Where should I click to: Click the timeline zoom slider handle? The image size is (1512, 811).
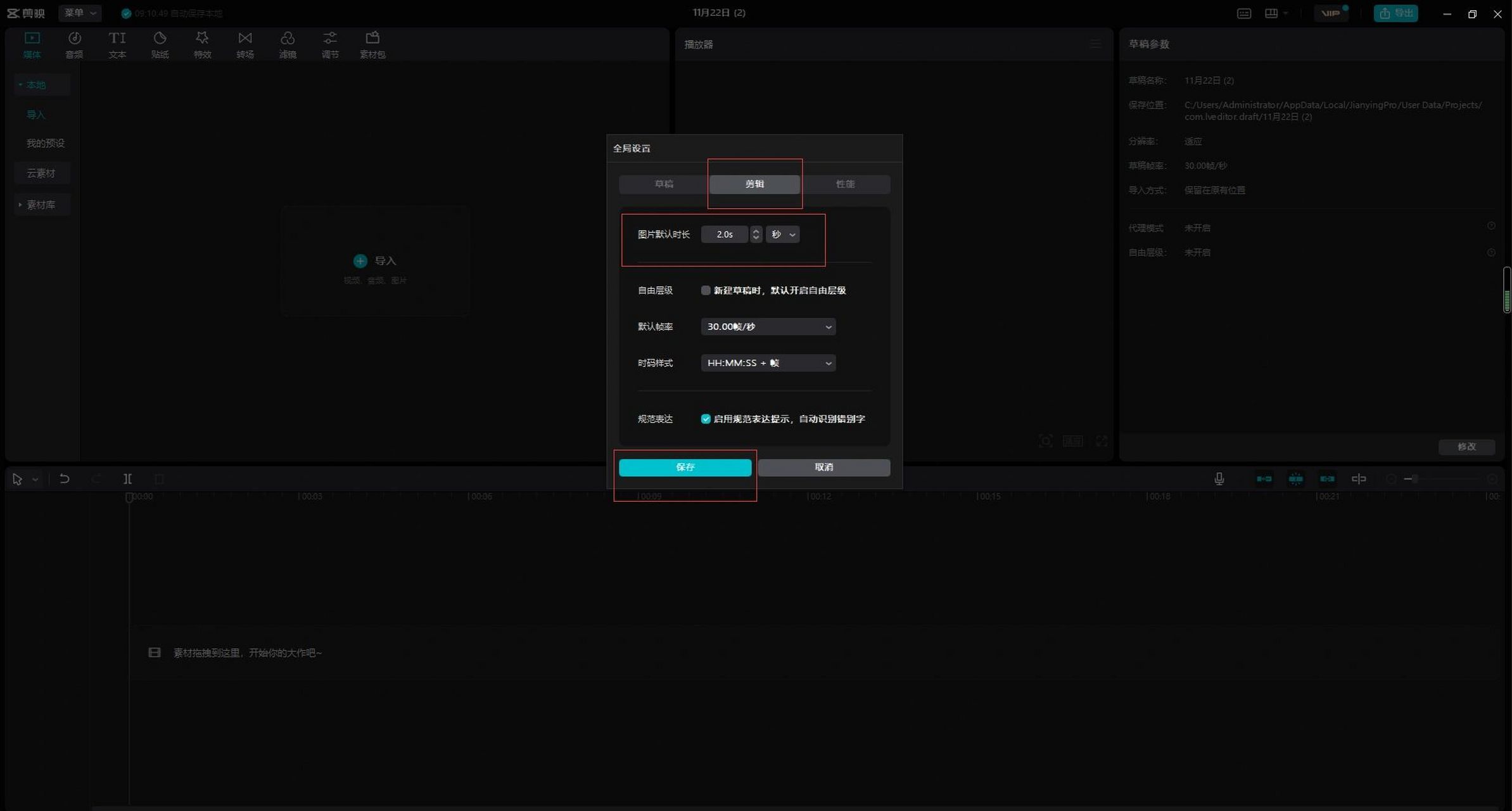tap(1415, 479)
